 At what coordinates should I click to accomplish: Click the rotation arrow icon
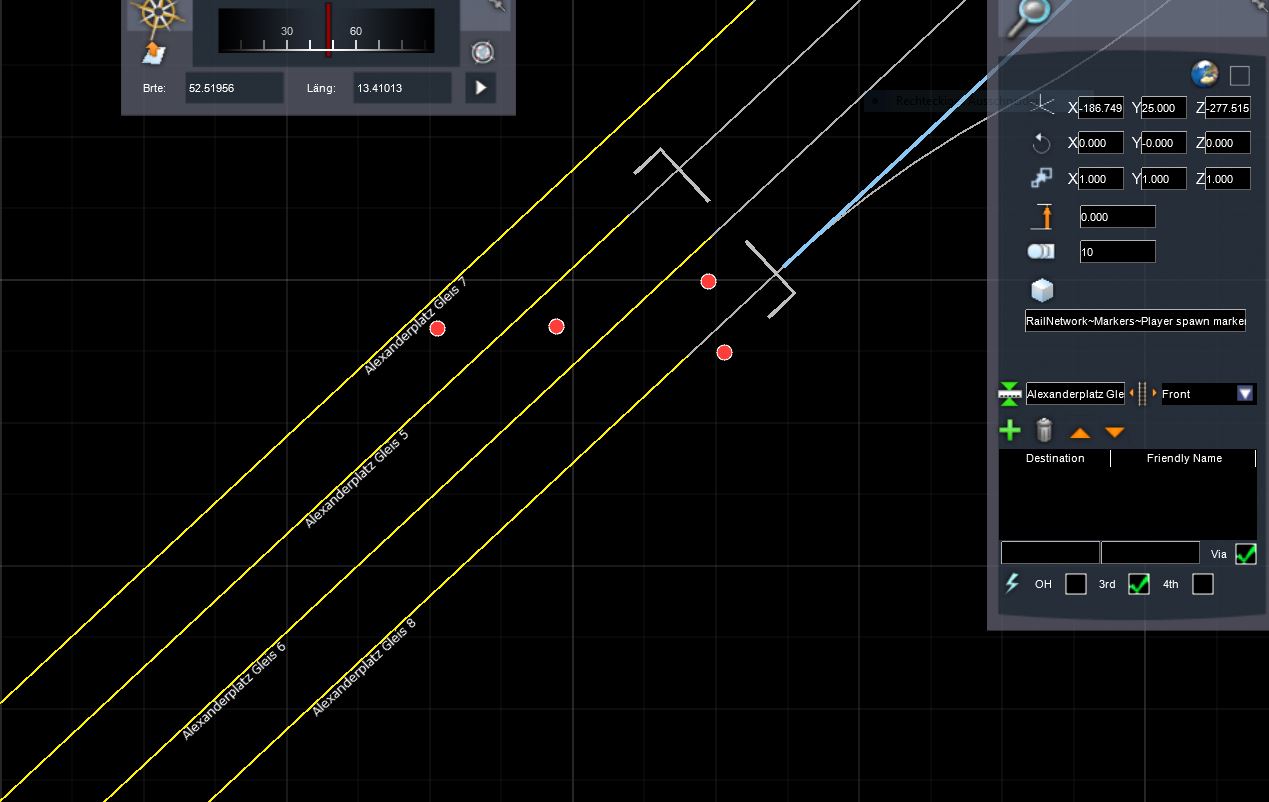pos(1041,143)
